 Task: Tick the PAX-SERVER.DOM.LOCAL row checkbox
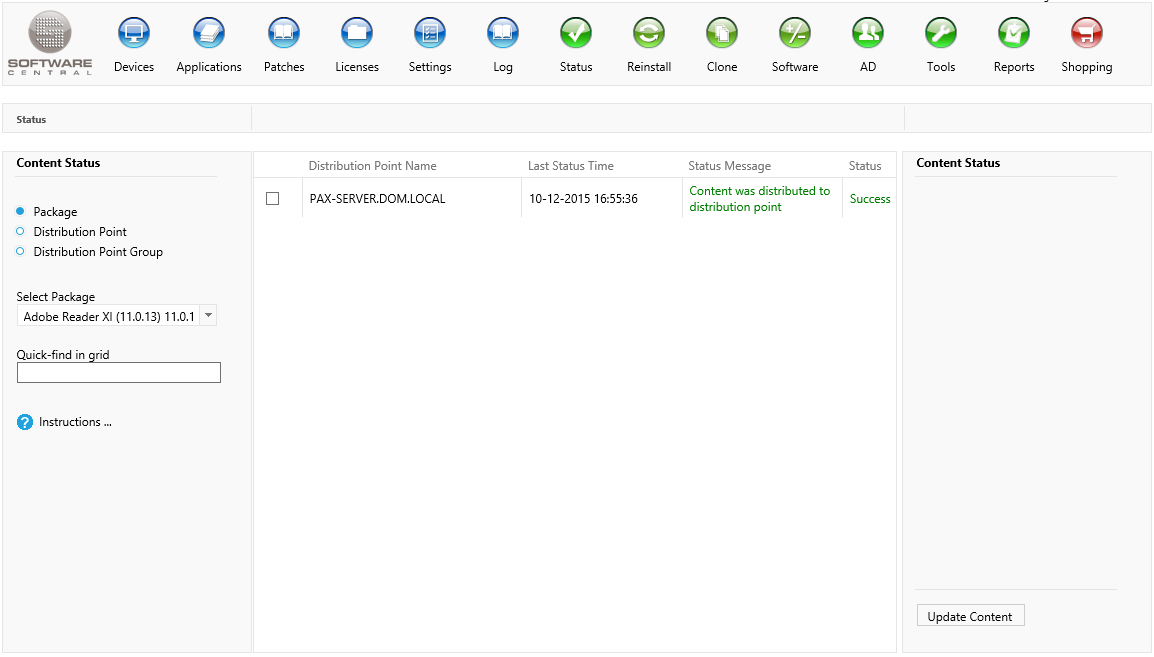pyautogui.click(x=272, y=199)
